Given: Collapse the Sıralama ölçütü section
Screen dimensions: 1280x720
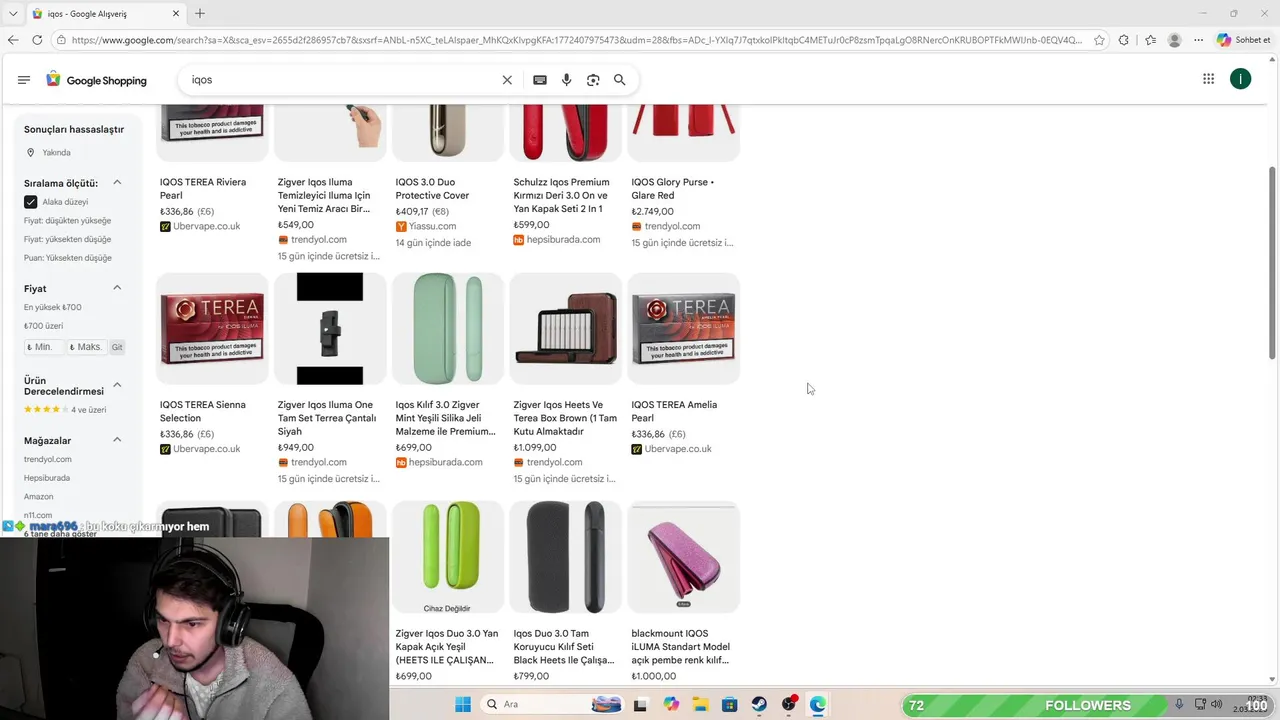Looking at the screenshot, I should click(117, 183).
